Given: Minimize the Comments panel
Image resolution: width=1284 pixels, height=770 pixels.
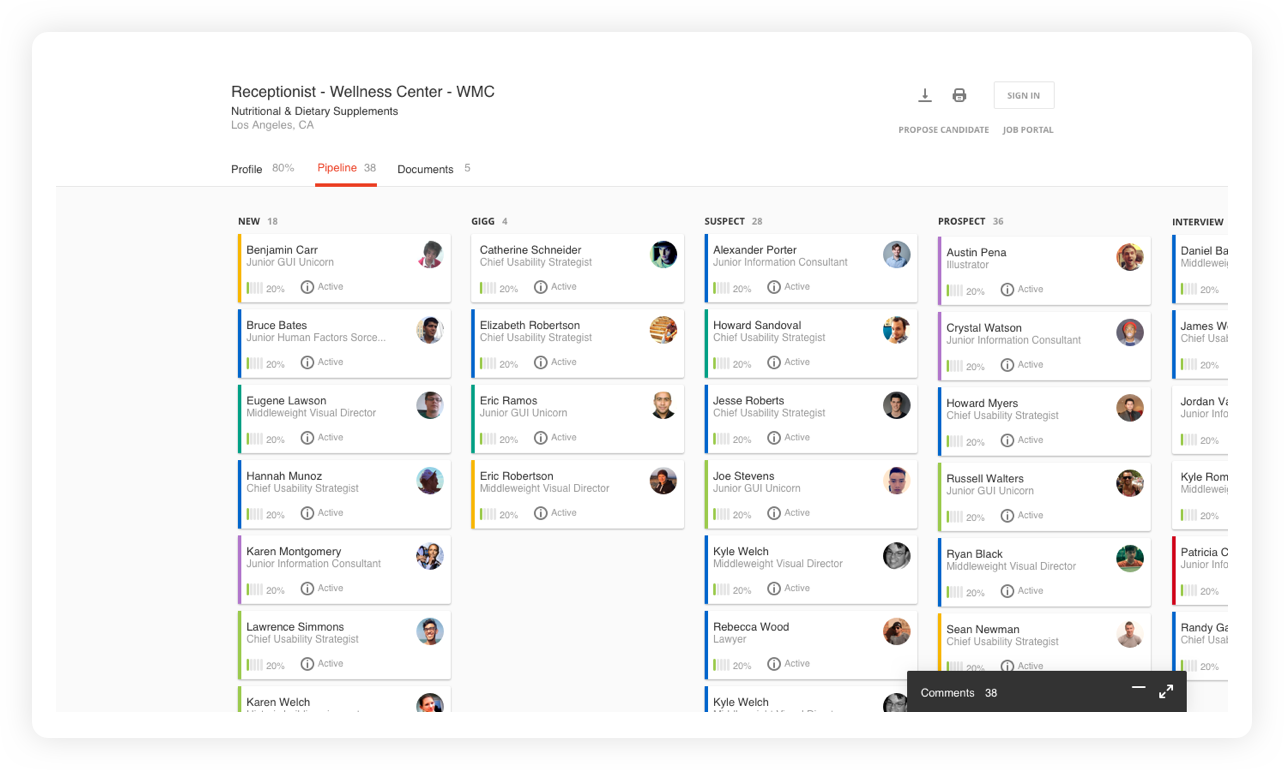Looking at the screenshot, I should [x=1138, y=687].
